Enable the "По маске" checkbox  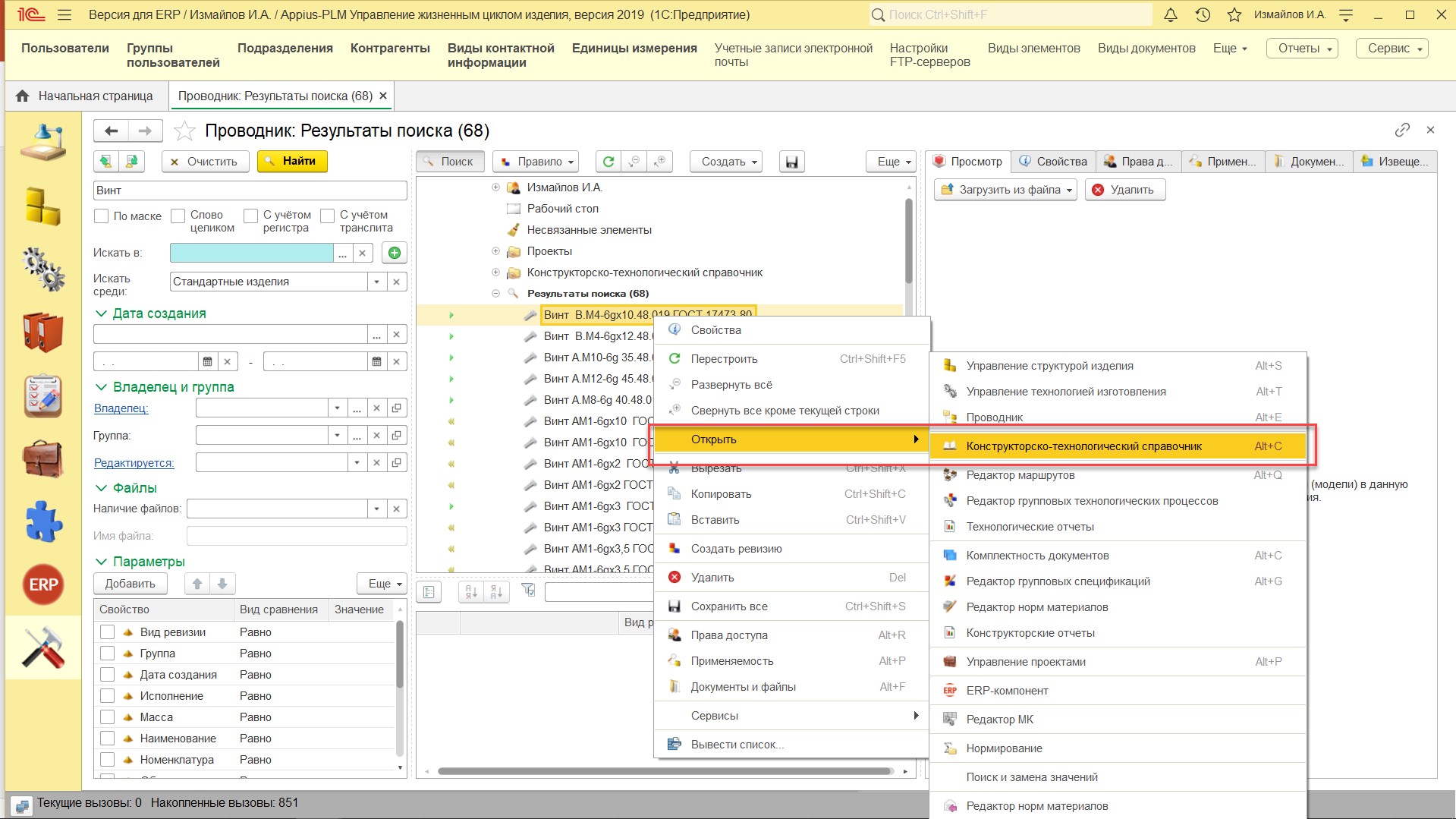102,216
